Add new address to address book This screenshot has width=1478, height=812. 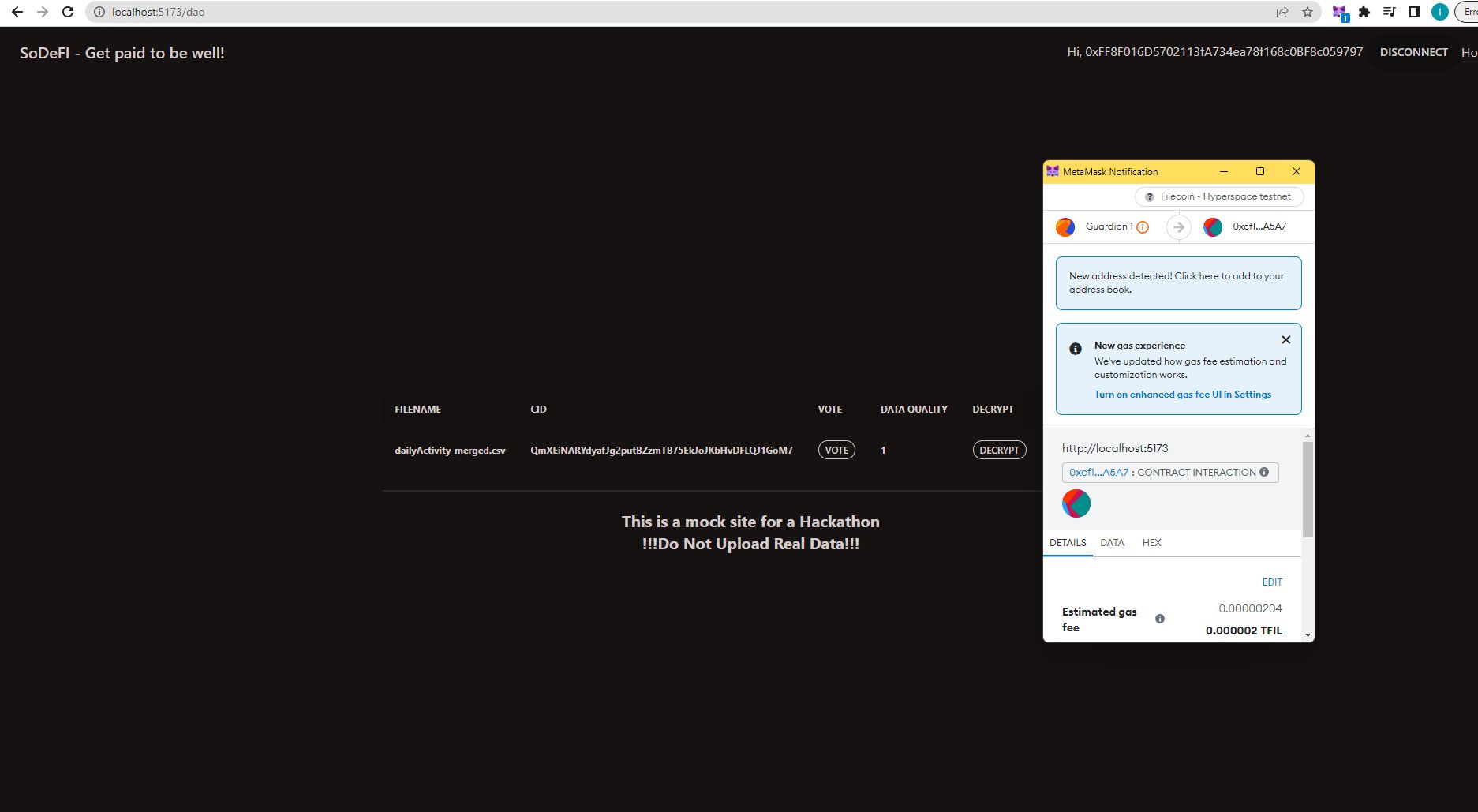[x=1178, y=283]
